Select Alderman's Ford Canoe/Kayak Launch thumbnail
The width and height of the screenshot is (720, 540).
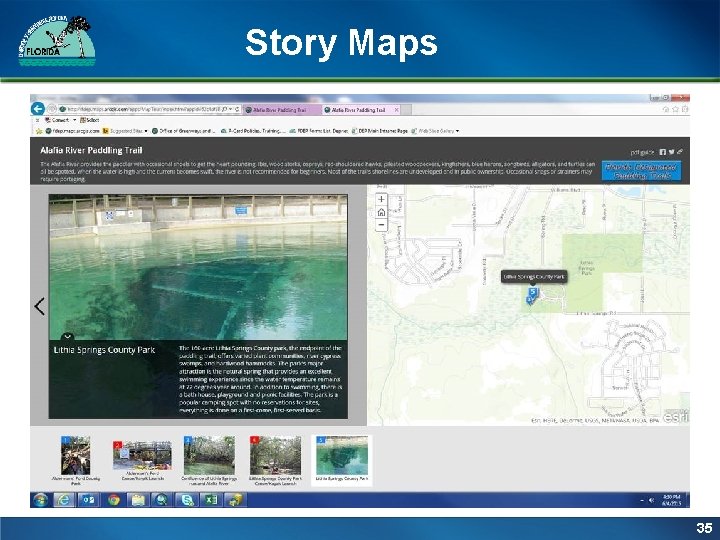(142, 461)
